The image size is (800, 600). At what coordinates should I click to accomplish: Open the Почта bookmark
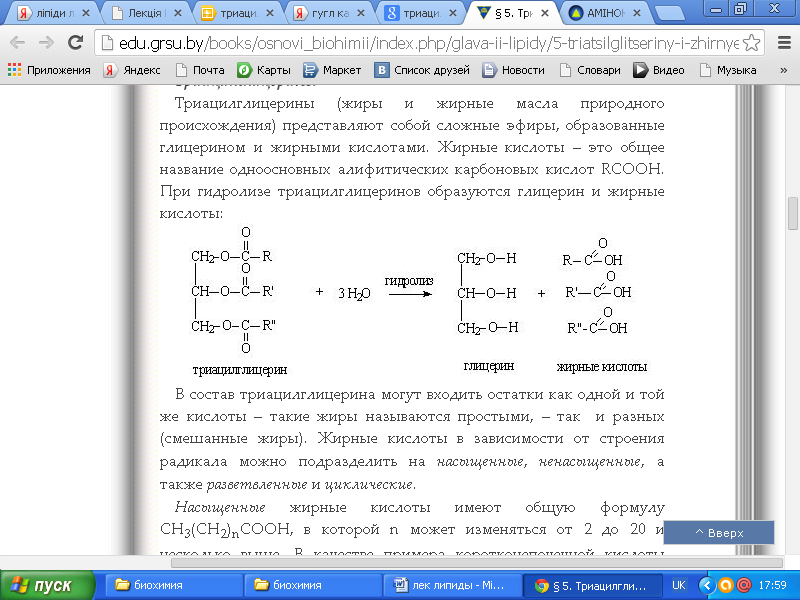tap(199, 70)
